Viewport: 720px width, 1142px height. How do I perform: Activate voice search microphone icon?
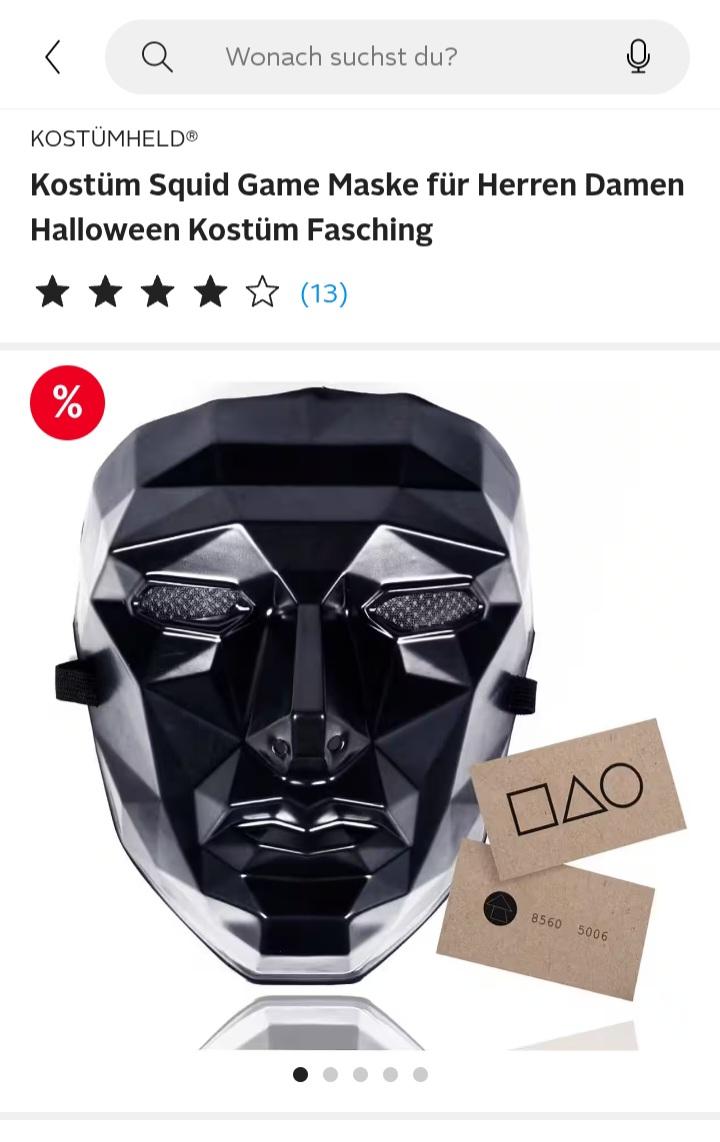pyautogui.click(x=638, y=57)
